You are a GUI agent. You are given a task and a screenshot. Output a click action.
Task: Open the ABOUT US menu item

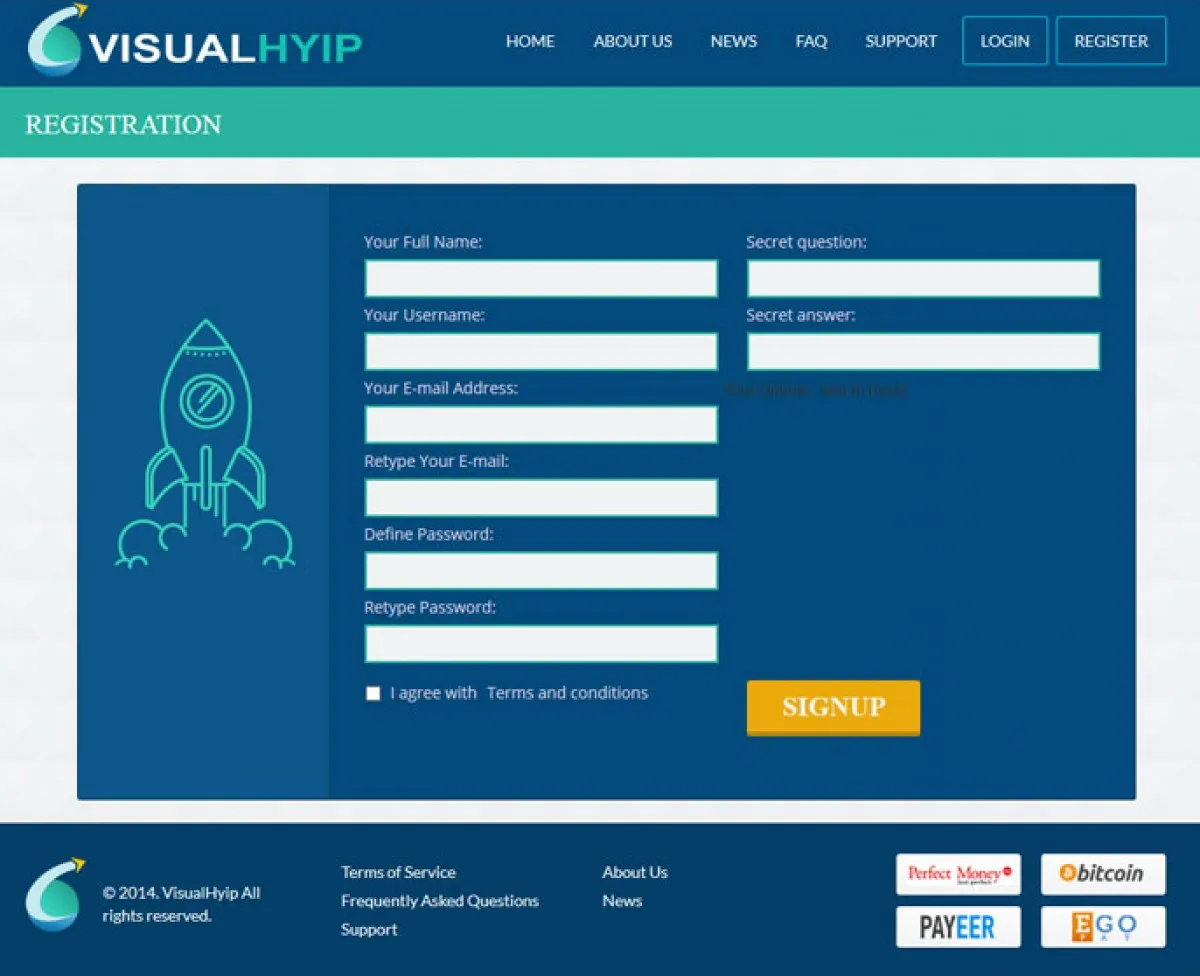(x=633, y=41)
